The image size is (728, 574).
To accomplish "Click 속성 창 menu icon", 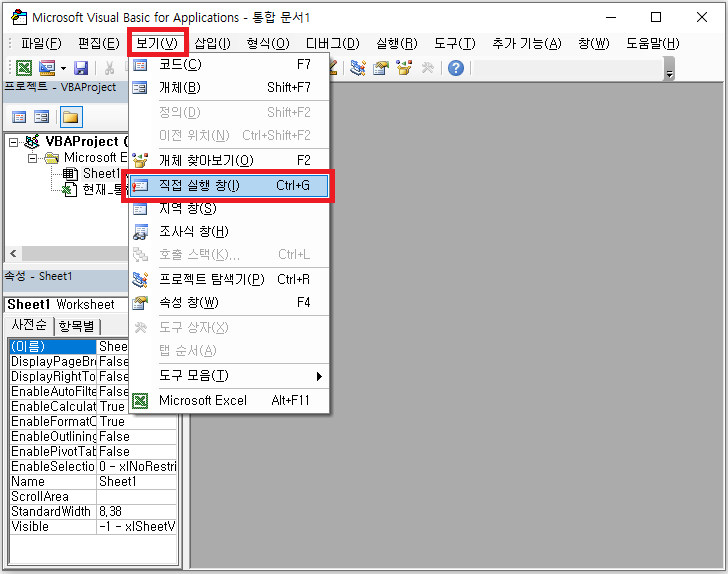I will click(x=140, y=303).
